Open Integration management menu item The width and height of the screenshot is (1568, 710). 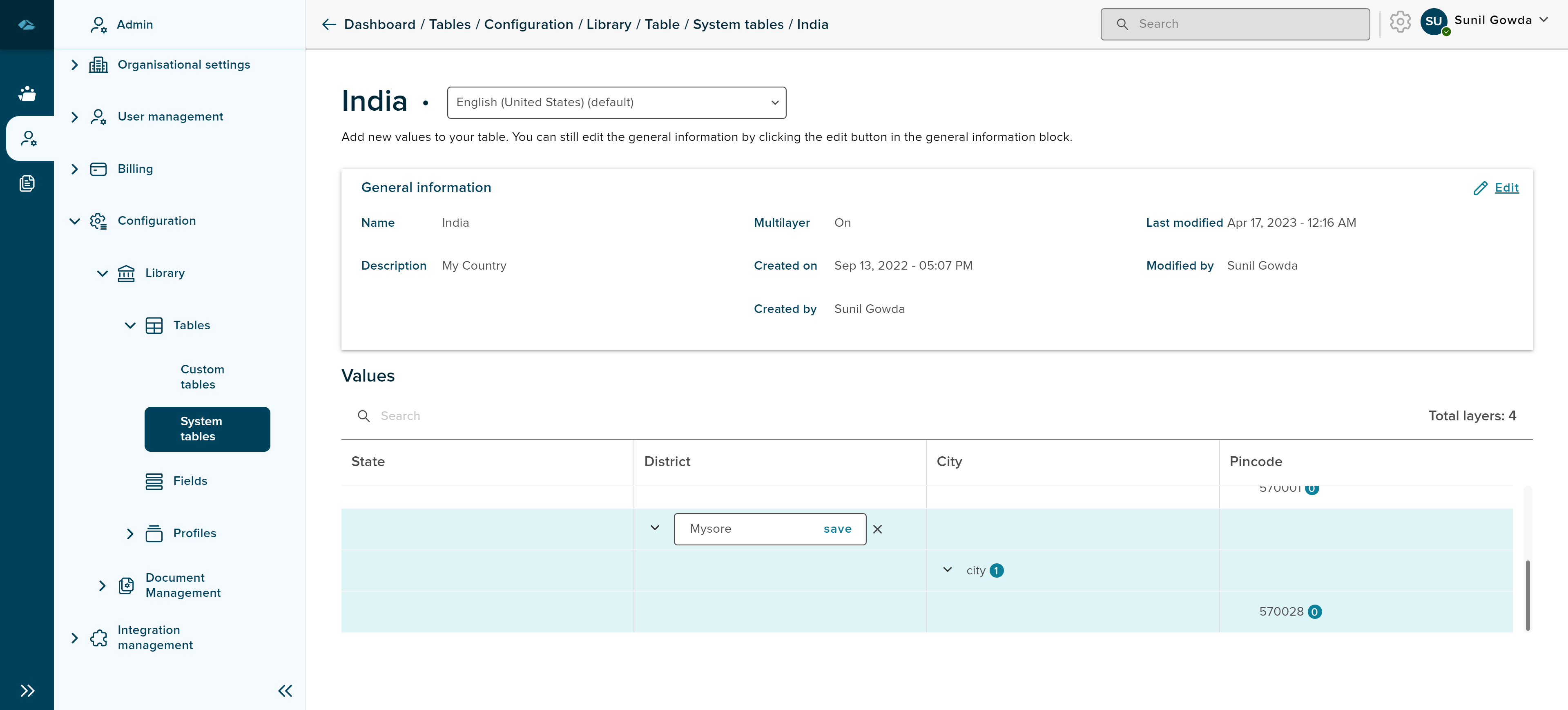pyautogui.click(x=155, y=638)
